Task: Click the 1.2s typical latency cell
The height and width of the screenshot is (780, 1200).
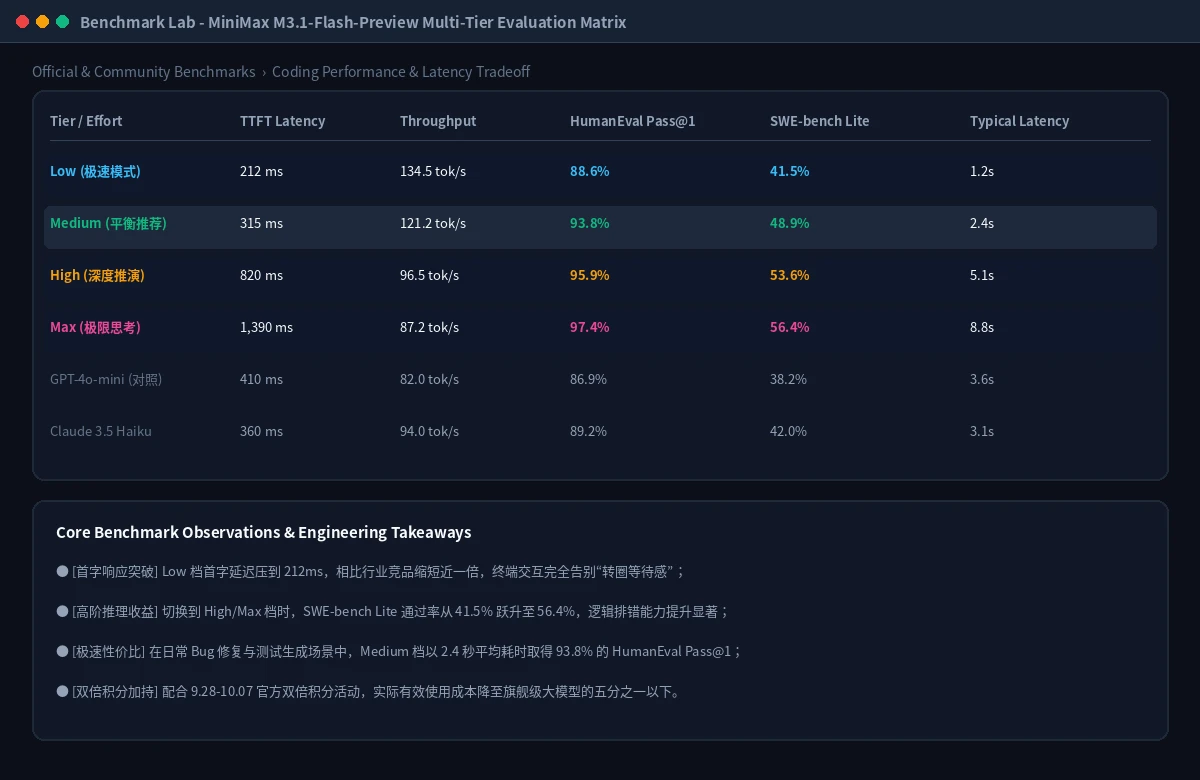Action: click(982, 171)
